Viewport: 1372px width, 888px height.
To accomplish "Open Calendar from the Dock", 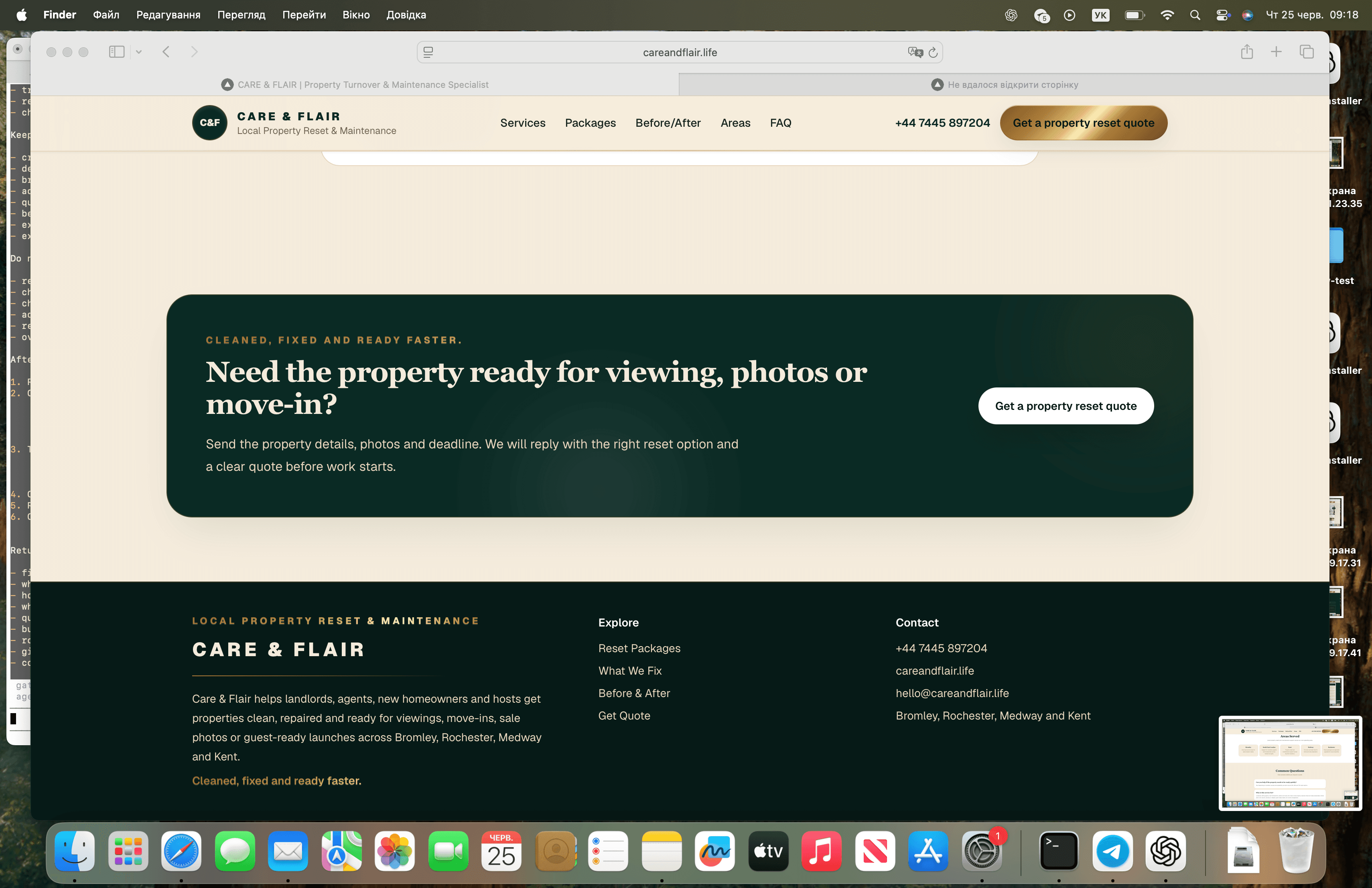I will point(501,851).
